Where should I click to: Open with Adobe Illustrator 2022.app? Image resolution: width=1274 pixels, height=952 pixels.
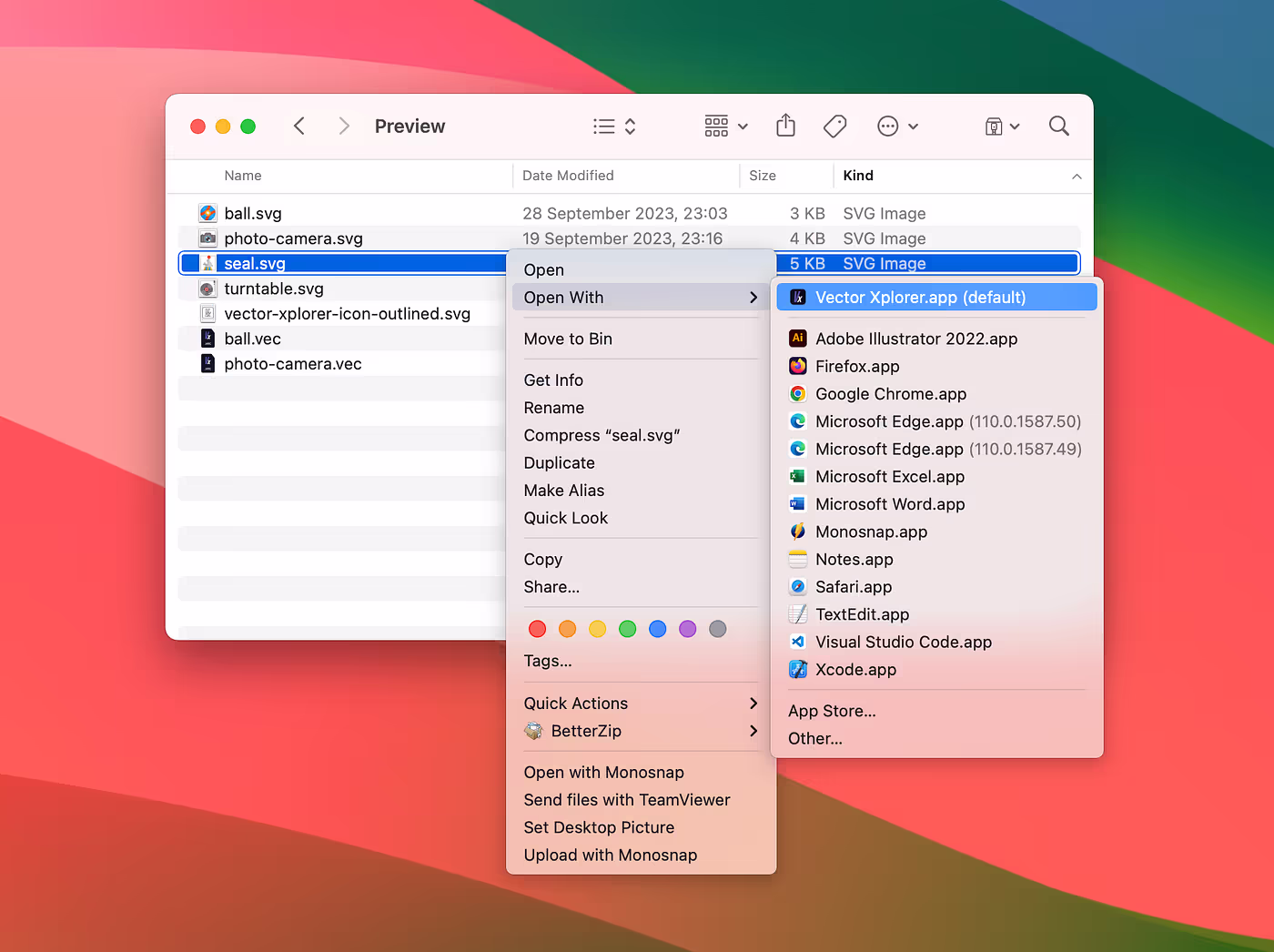tap(937, 339)
